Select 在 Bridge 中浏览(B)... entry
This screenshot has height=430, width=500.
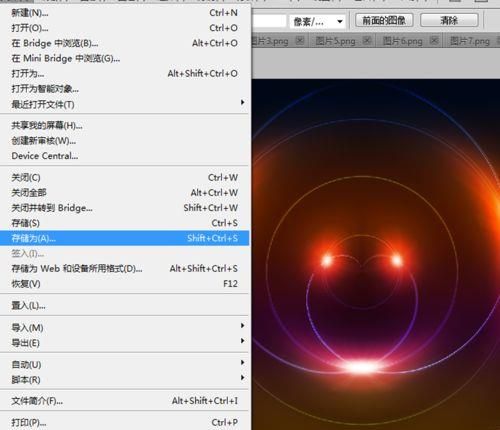[124, 43]
